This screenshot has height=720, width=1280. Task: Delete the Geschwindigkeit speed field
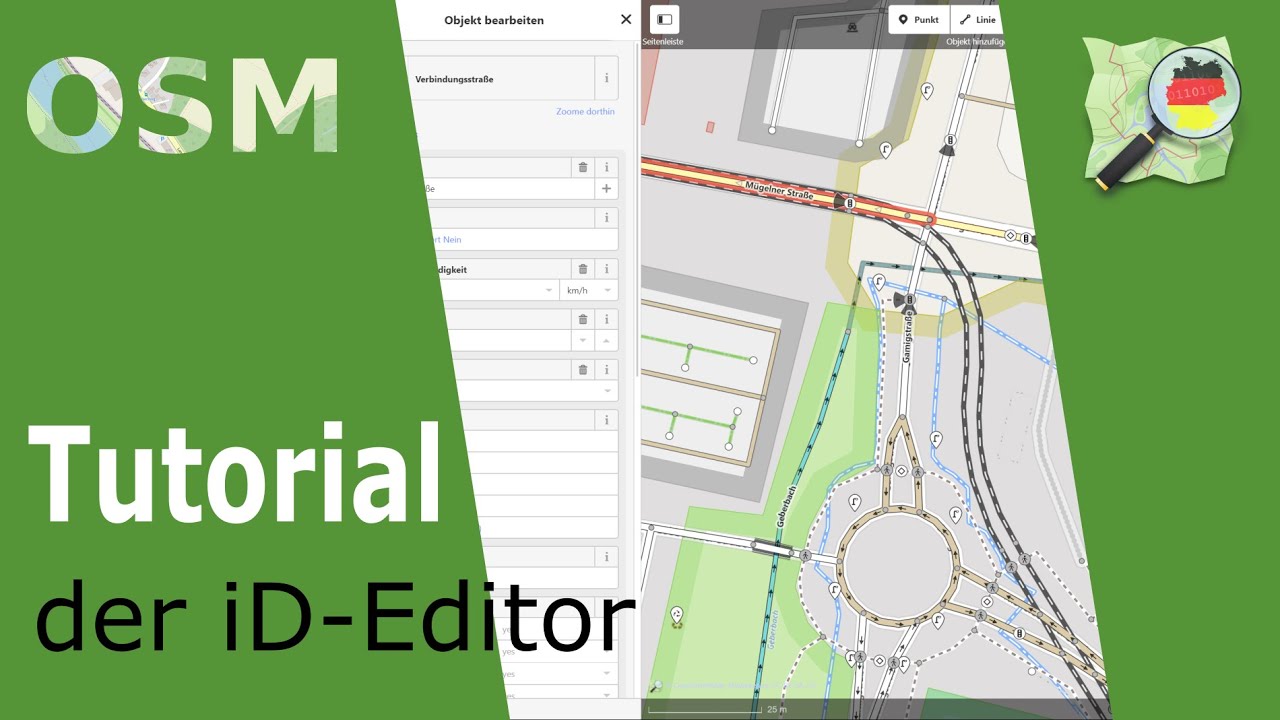583,268
